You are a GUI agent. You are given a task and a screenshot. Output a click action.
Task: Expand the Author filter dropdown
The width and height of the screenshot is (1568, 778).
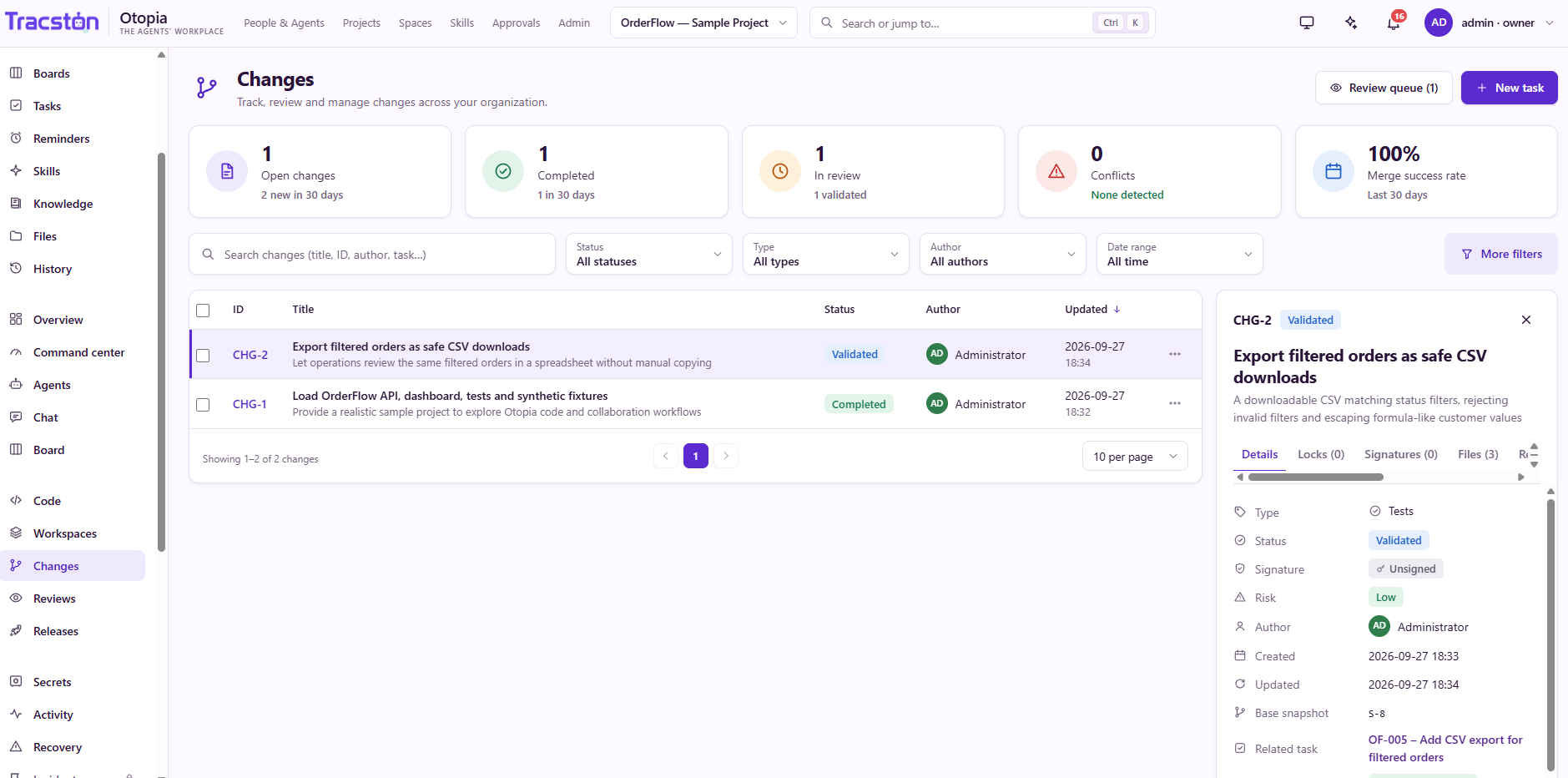(x=1002, y=254)
